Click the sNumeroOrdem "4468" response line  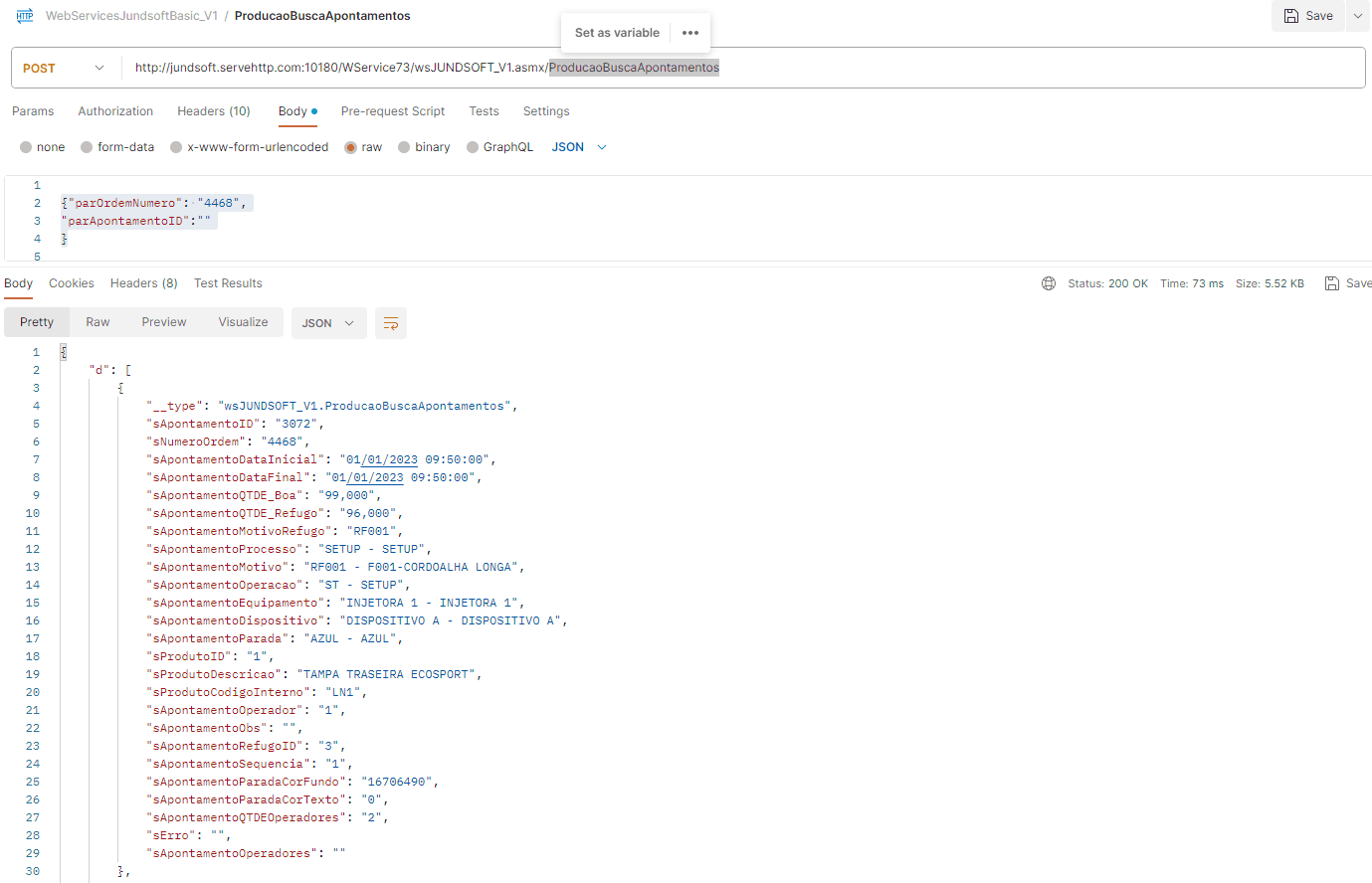point(229,441)
